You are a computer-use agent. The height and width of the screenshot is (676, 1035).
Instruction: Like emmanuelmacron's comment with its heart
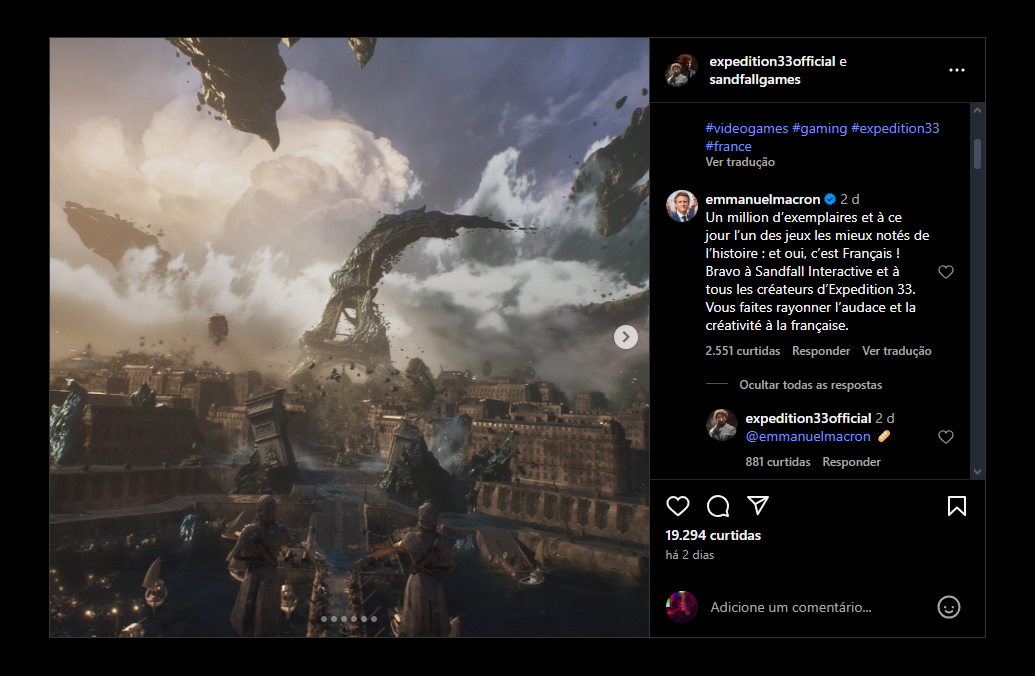(946, 272)
